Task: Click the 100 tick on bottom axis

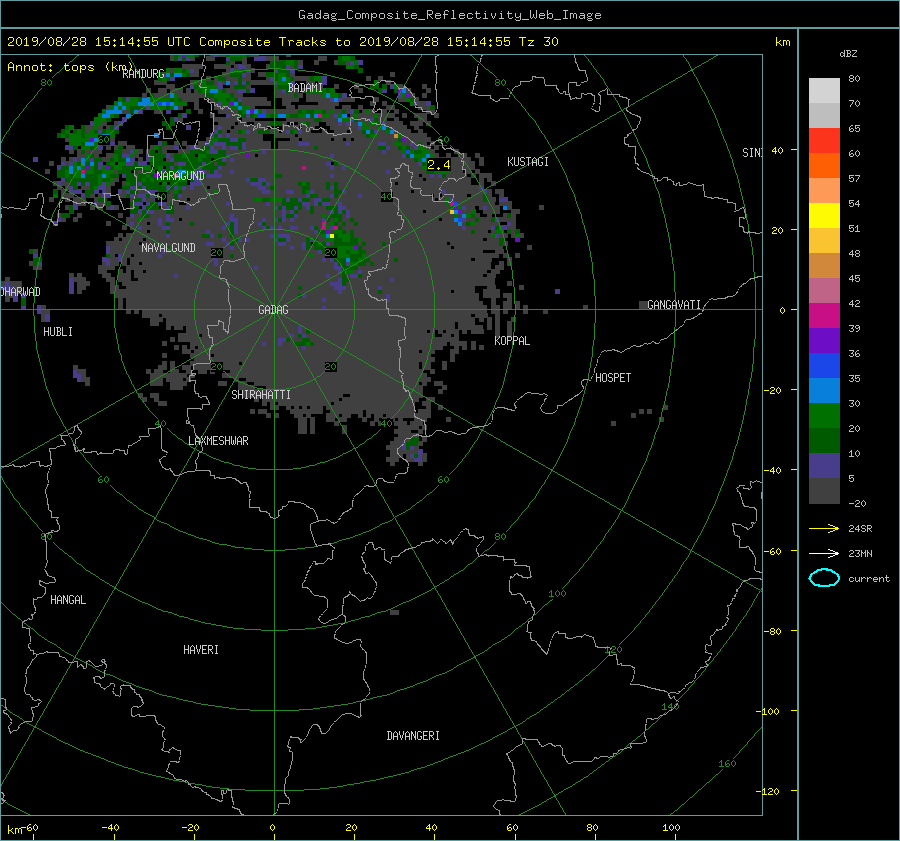Action: pos(671,828)
